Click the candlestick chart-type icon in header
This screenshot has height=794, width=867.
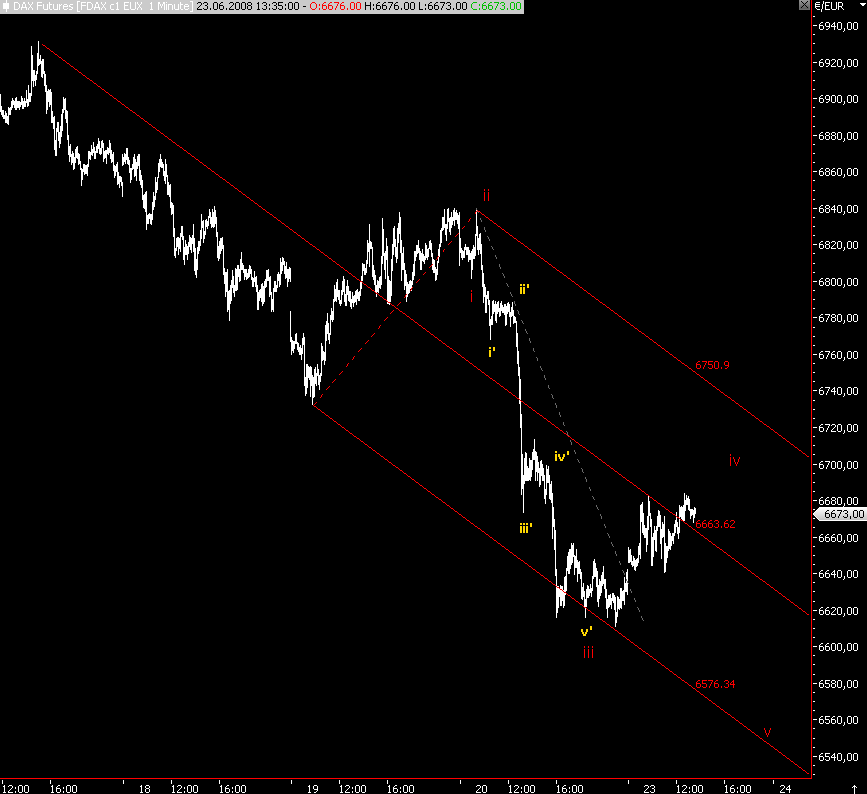click(6, 6)
